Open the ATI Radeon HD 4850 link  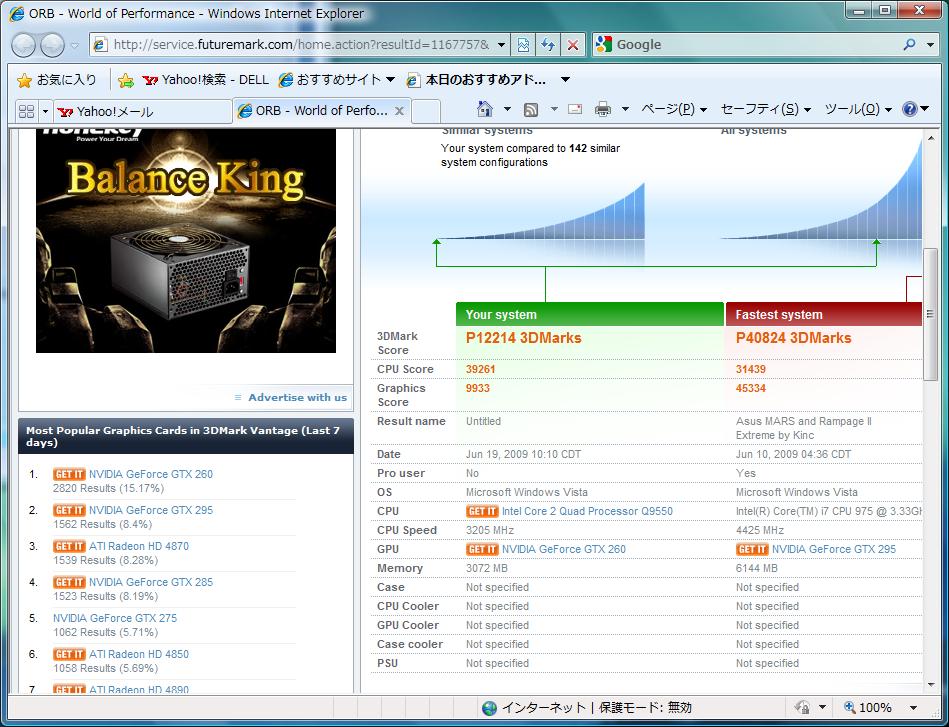139,654
